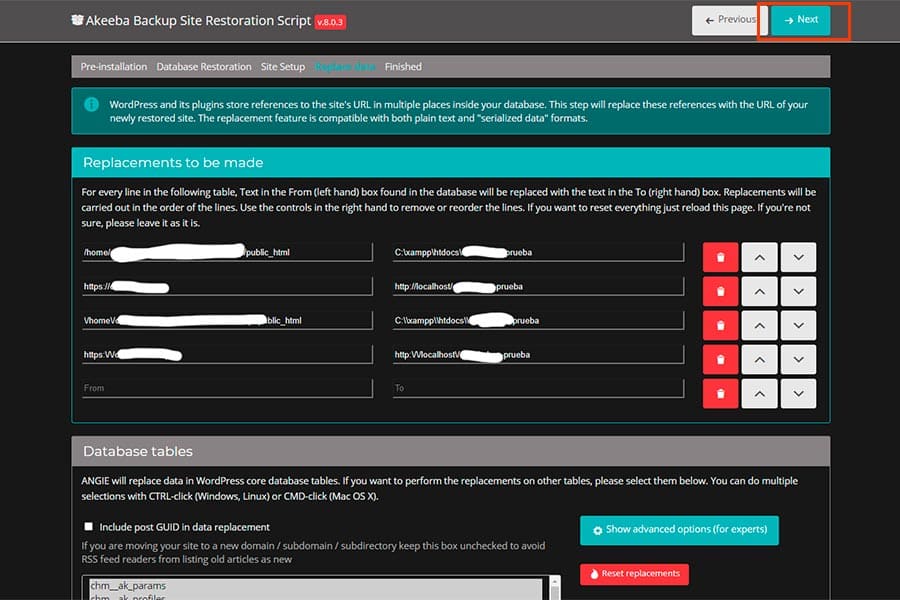Delete the escaped https:\/\/ replacement row

pos(720,360)
